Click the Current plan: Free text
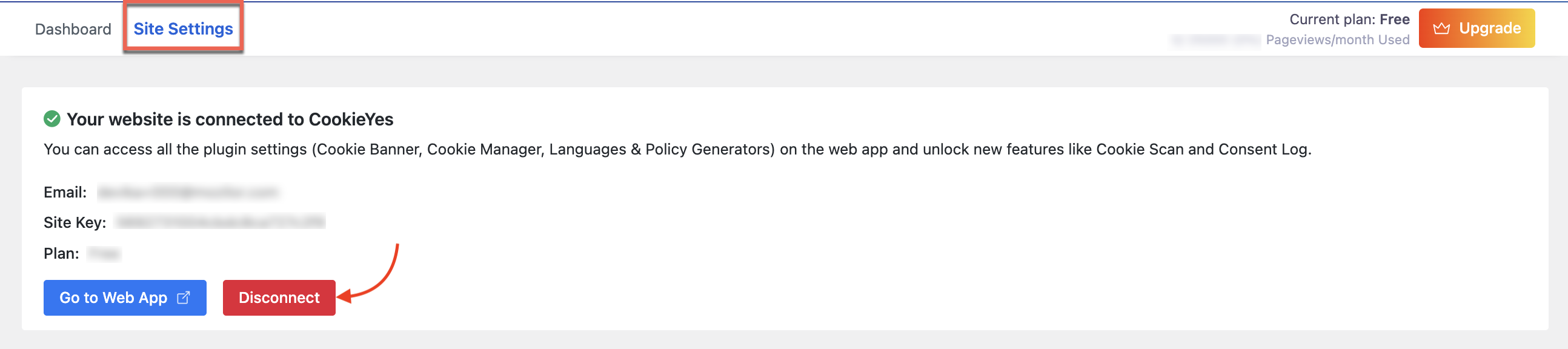This screenshot has height=349, width=1568. point(1349,19)
